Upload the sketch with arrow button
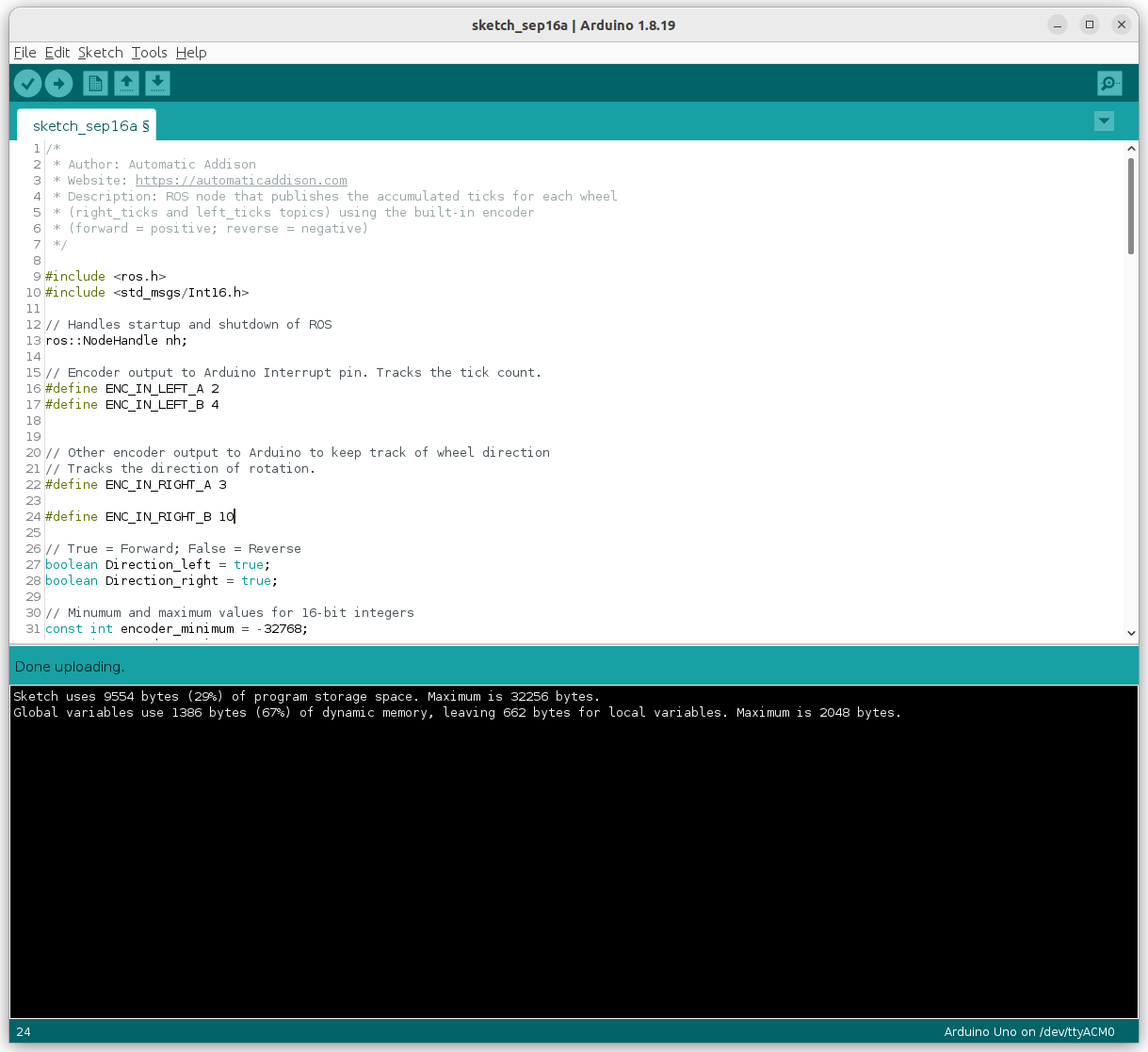The height and width of the screenshot is (1052, 1148). click(x=59, y=84)
